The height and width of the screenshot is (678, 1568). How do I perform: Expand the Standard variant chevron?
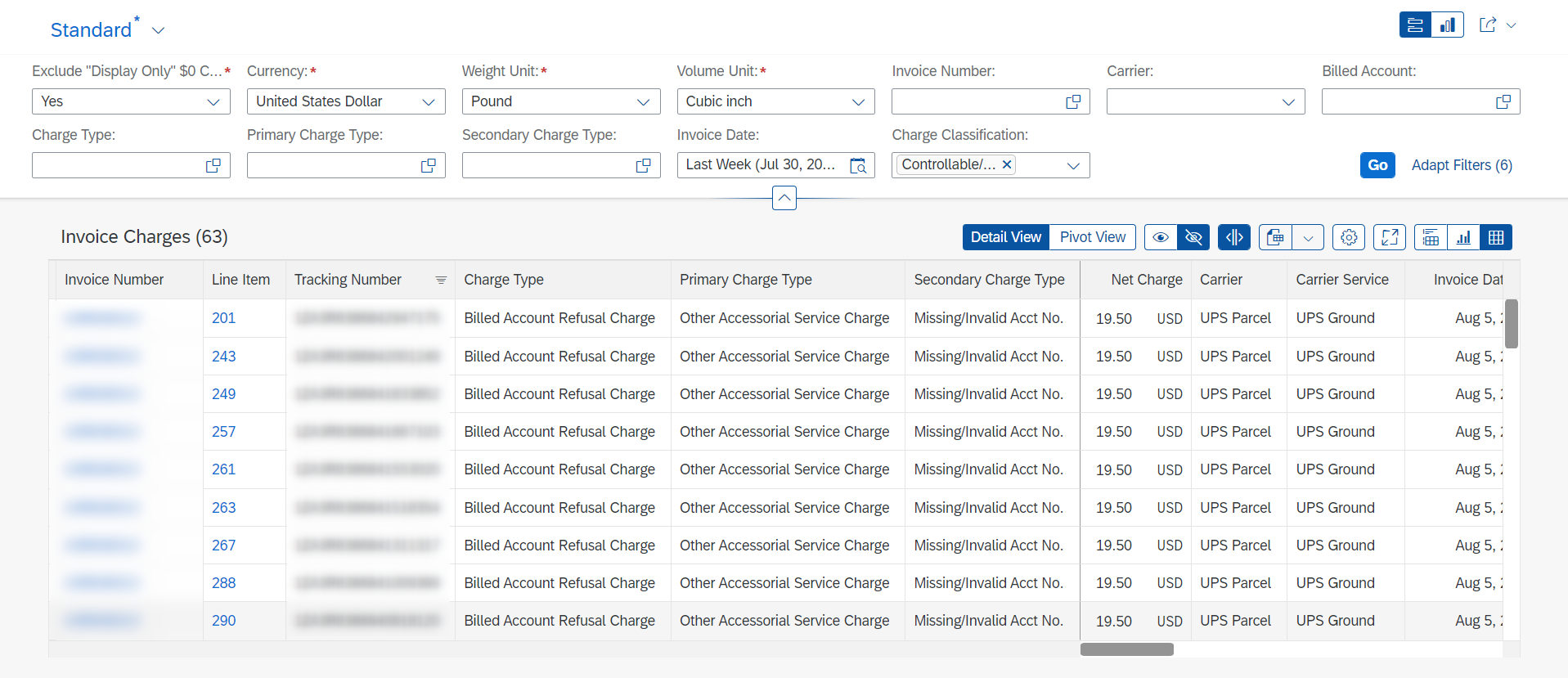(159, 30)
